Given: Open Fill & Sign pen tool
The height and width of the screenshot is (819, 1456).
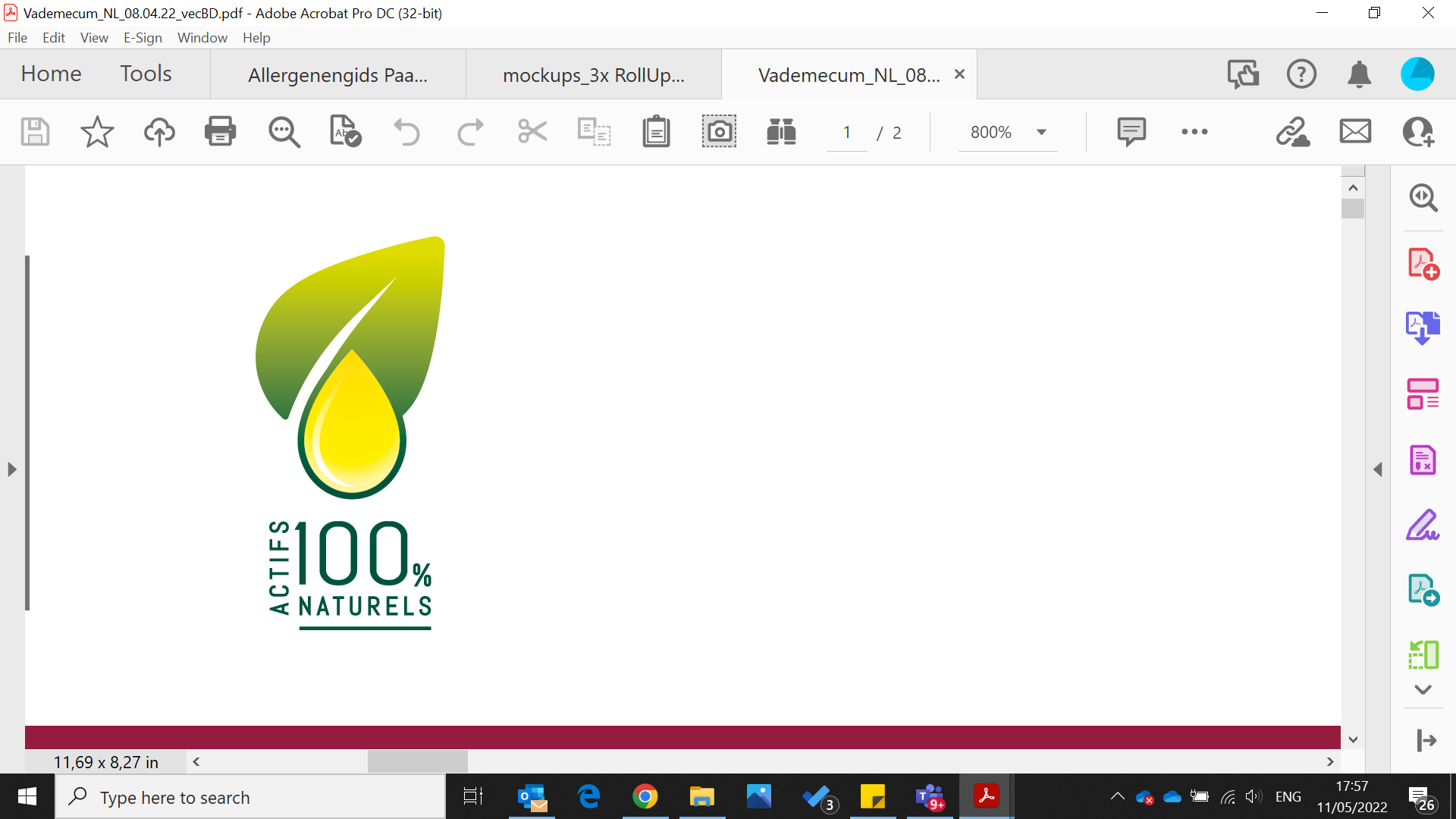Looking at the screenshot, I should tap(1423, 525).
